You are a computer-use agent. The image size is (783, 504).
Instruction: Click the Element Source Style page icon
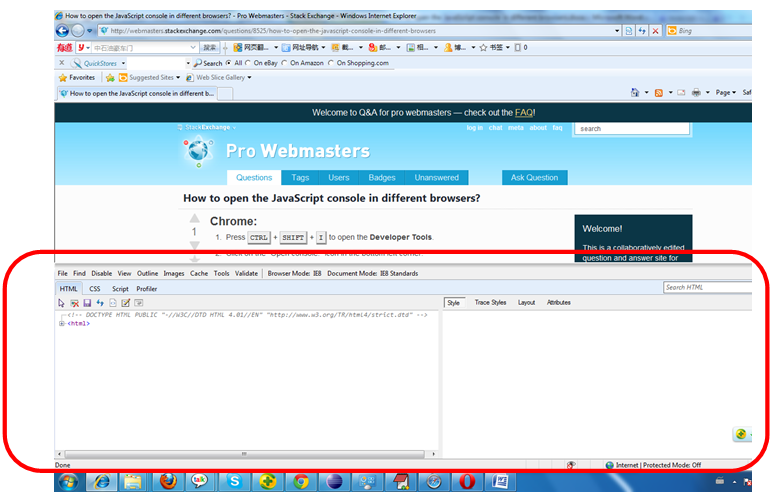click(113, 303)
